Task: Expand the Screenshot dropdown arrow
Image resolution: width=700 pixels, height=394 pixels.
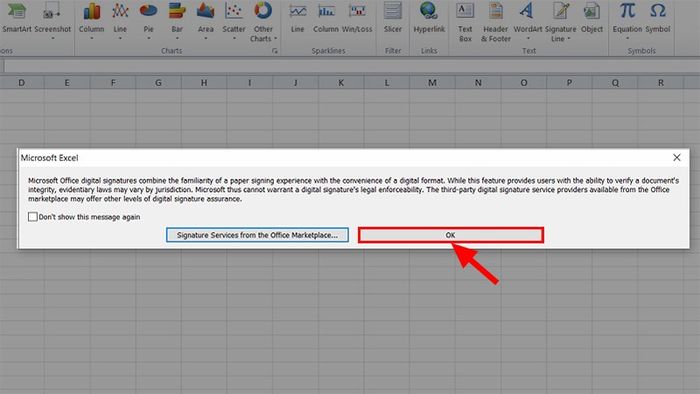Action: pos(53,39)
